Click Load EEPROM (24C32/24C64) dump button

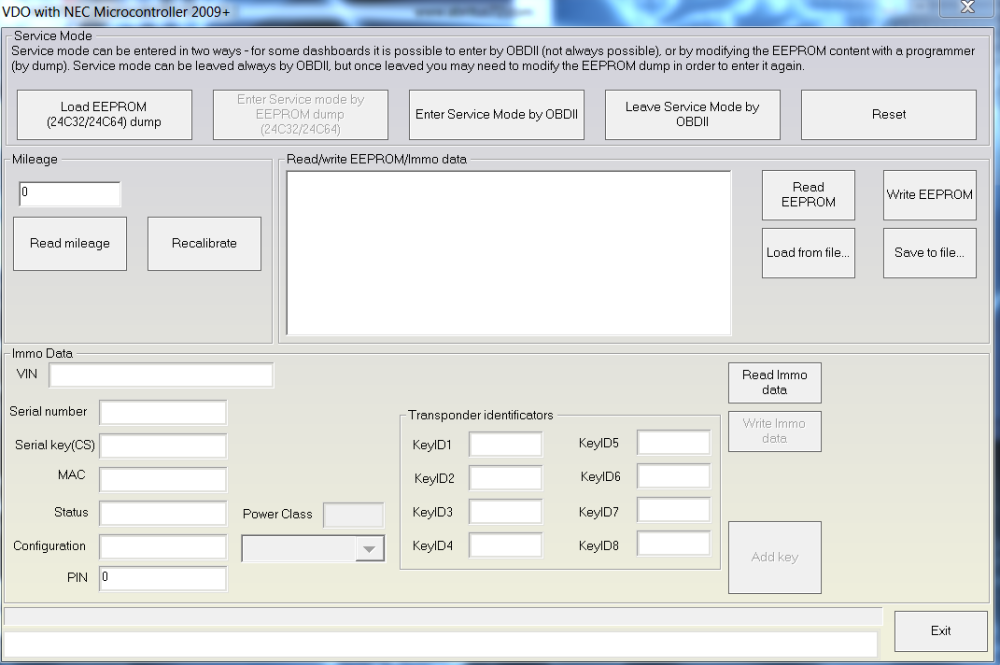104,115
